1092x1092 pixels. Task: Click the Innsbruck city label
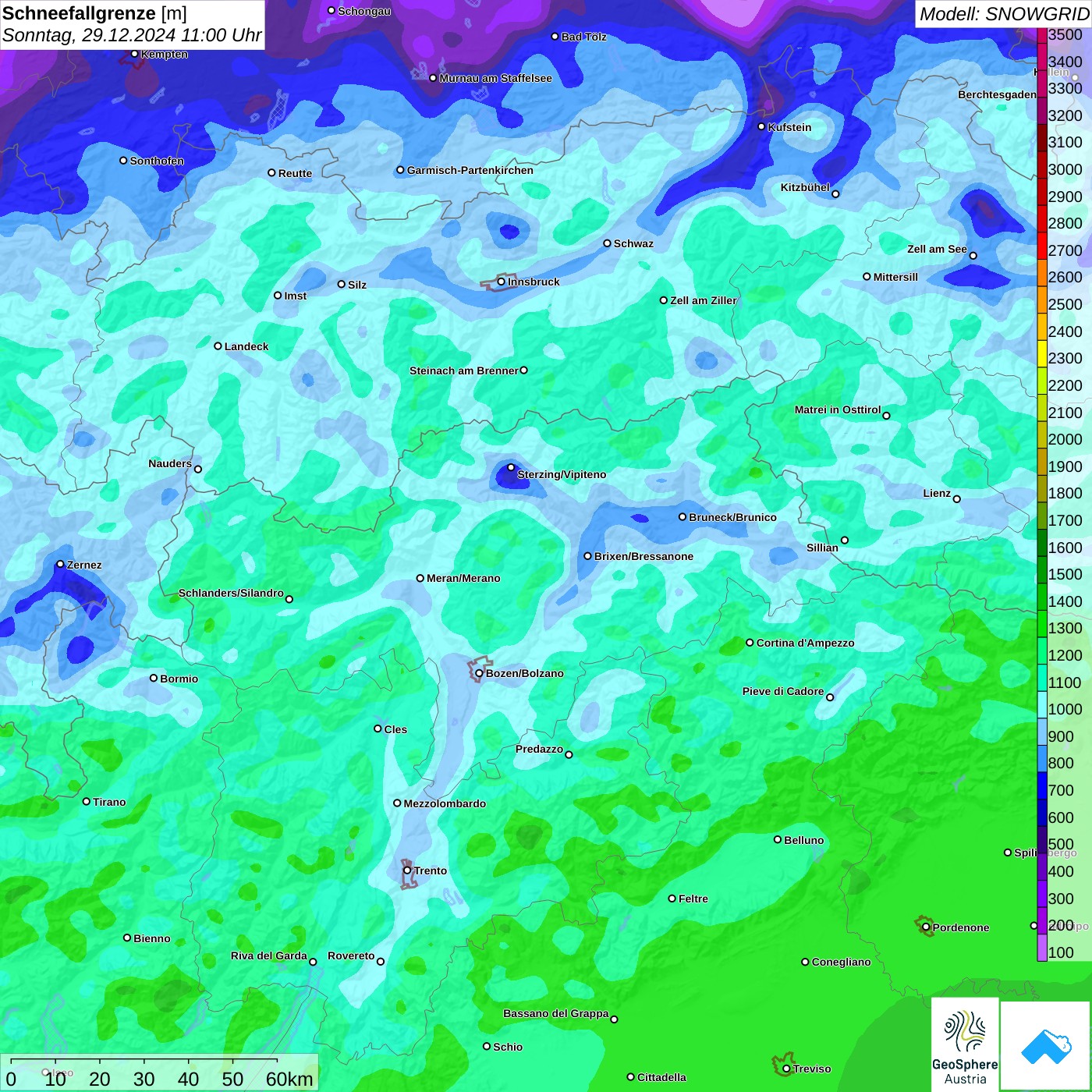tap(534, 282)
